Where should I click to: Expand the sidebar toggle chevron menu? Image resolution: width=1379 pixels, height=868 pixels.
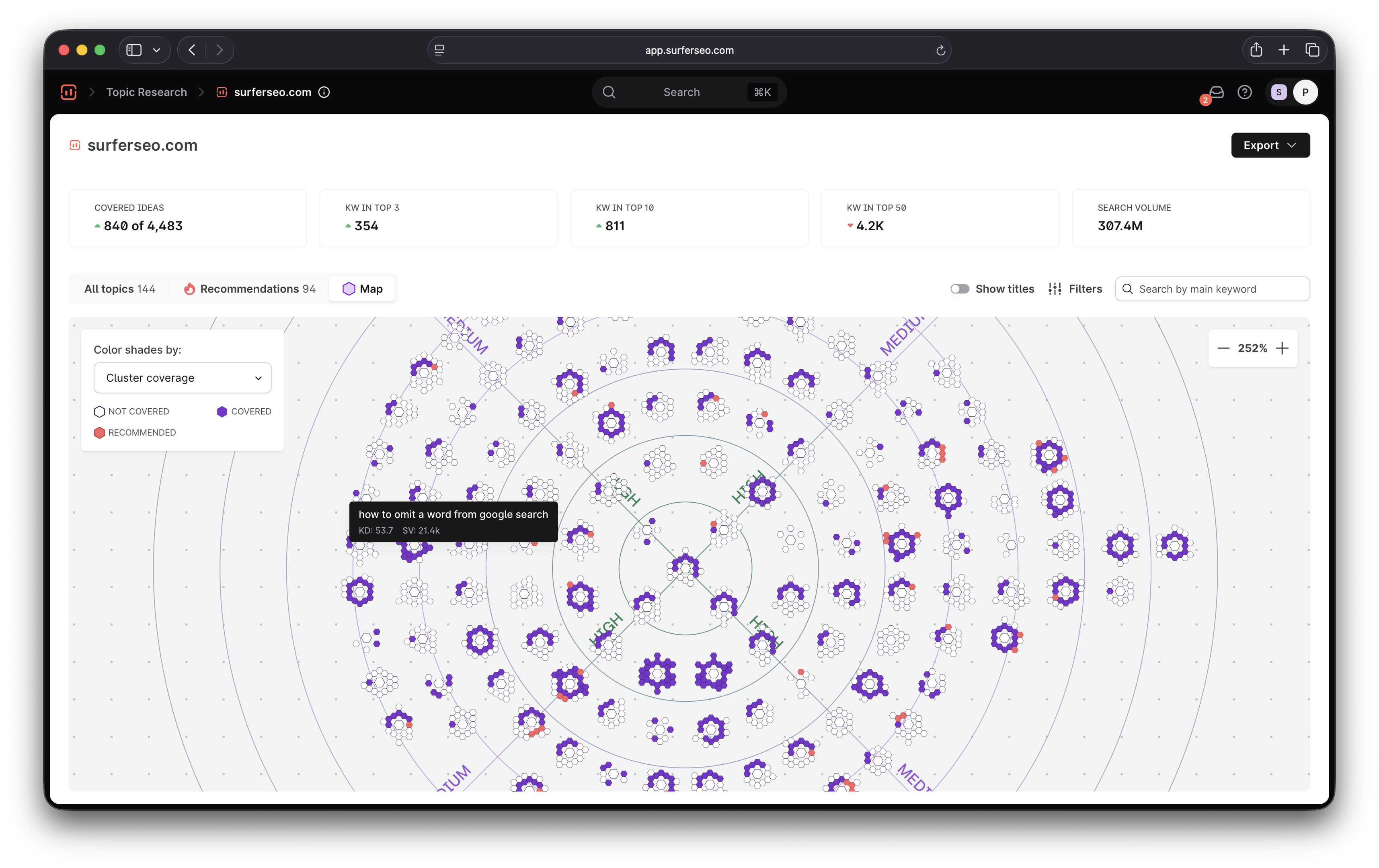pyautogui.click(x=156, y=50)
